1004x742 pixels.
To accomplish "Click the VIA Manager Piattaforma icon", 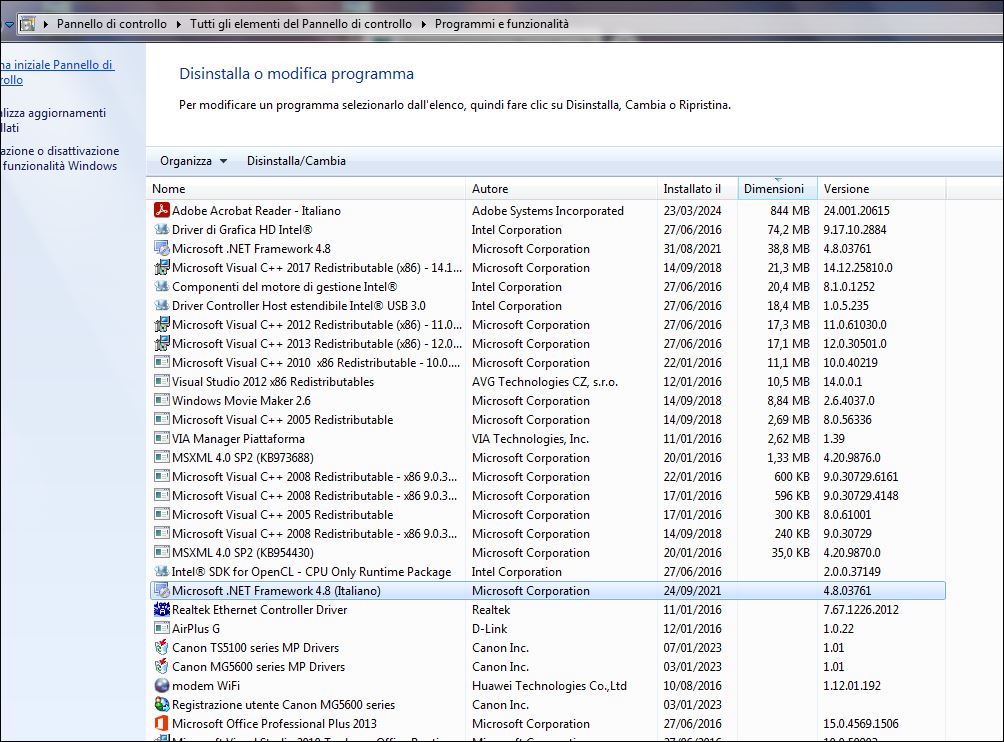I will point(161,439).
